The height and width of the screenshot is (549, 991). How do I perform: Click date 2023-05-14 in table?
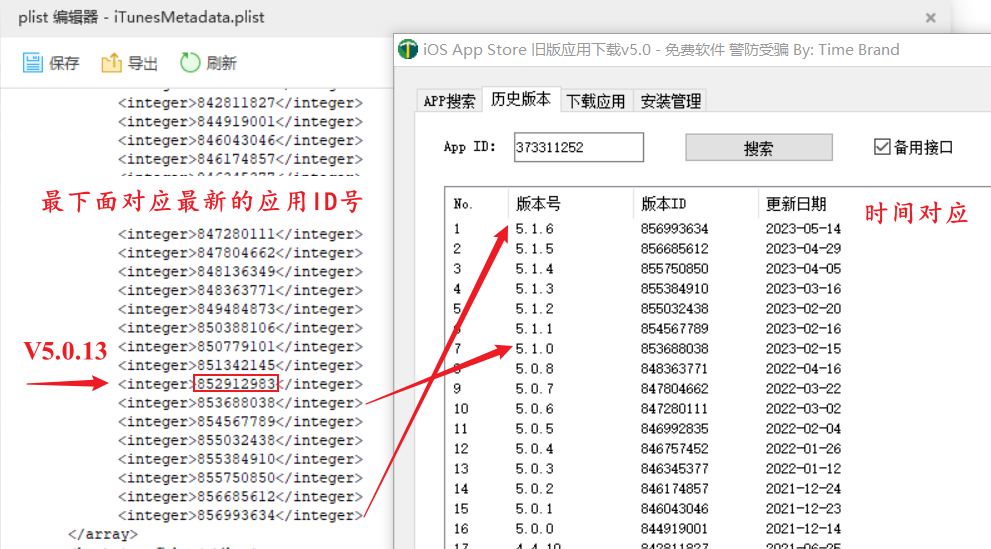click(x=803, y=229)
